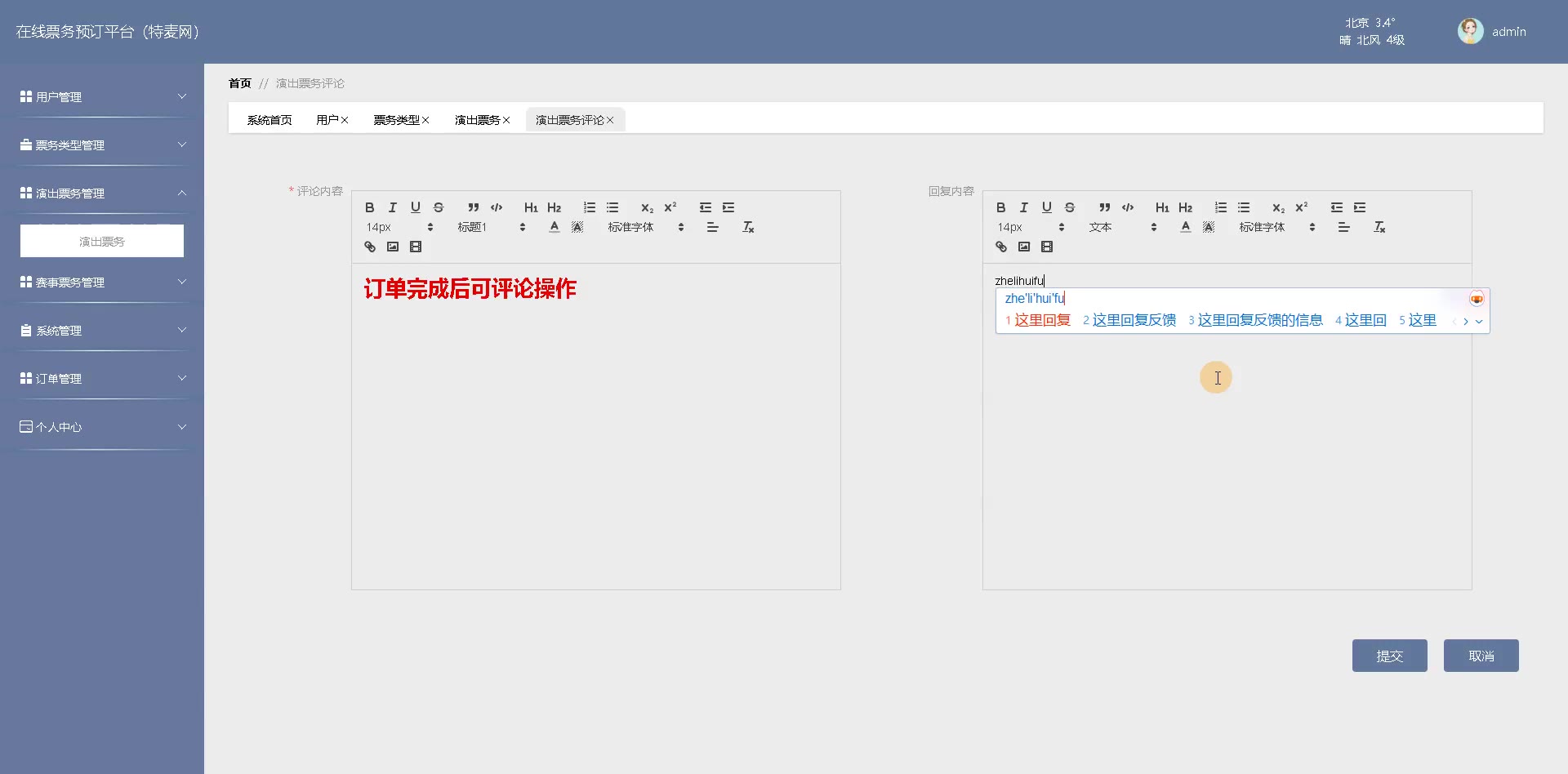The width and height of the screenshot is (1568, 774).
Task: Expand 用户管理 sidebar menu
Action: click(x=102, y=96)
